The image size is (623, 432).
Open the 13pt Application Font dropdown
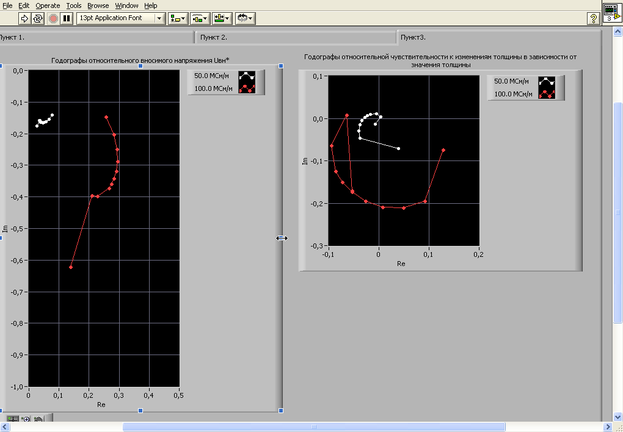121,18
